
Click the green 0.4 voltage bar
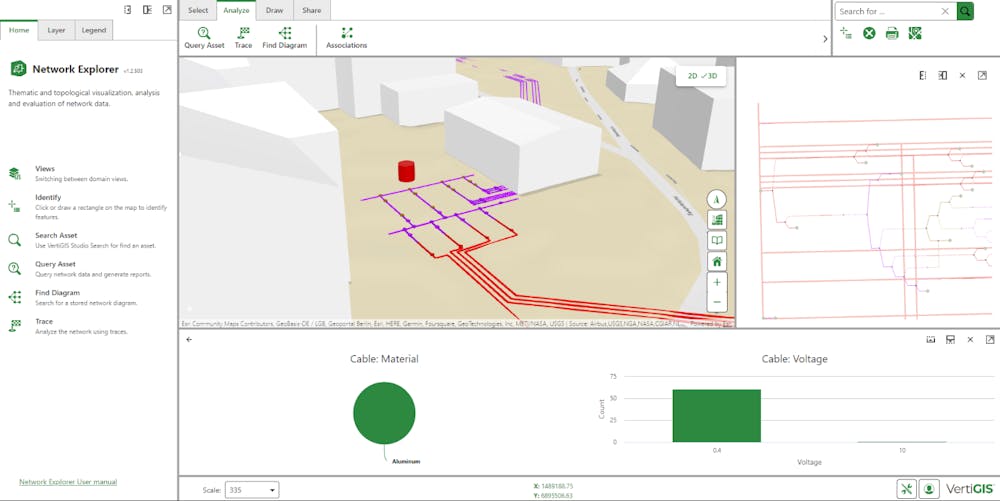pos(716,416)
